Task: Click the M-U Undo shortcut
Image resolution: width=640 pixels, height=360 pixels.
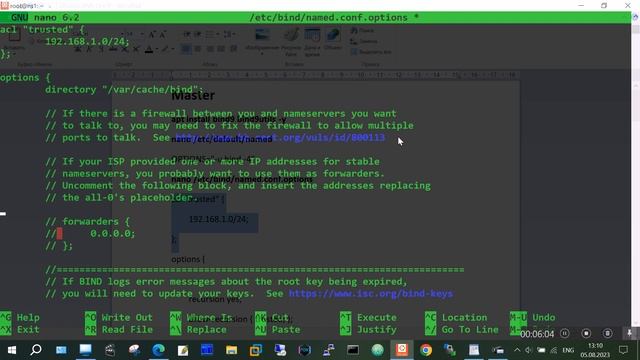Action: pyautogui.click(x=532, y=318)
